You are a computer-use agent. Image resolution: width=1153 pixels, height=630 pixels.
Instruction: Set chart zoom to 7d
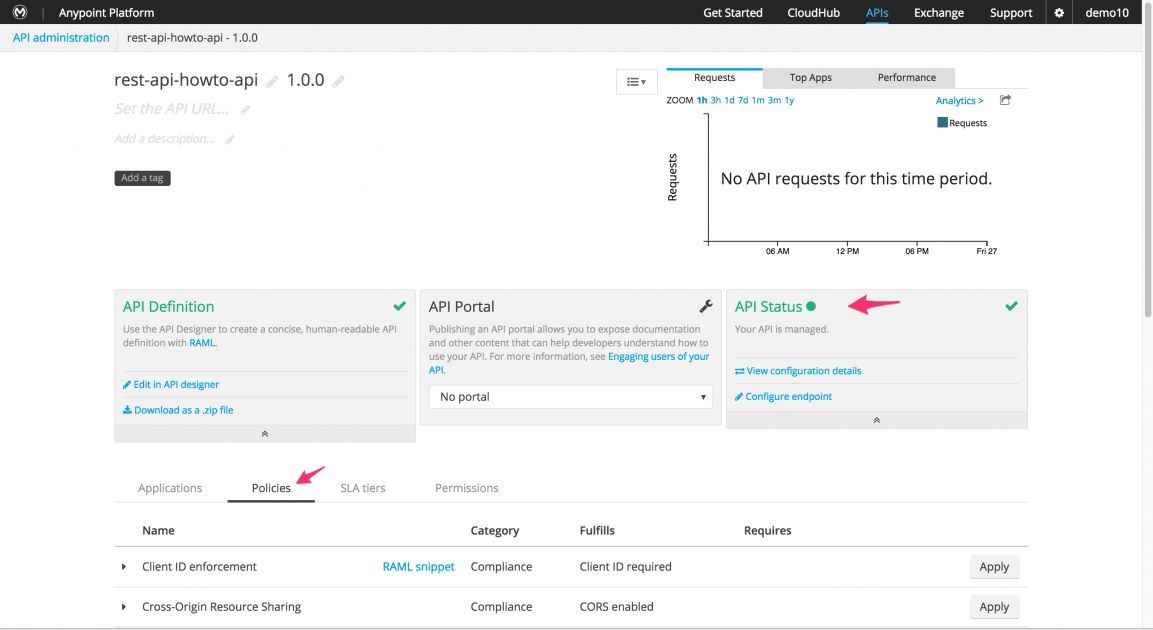743,100
